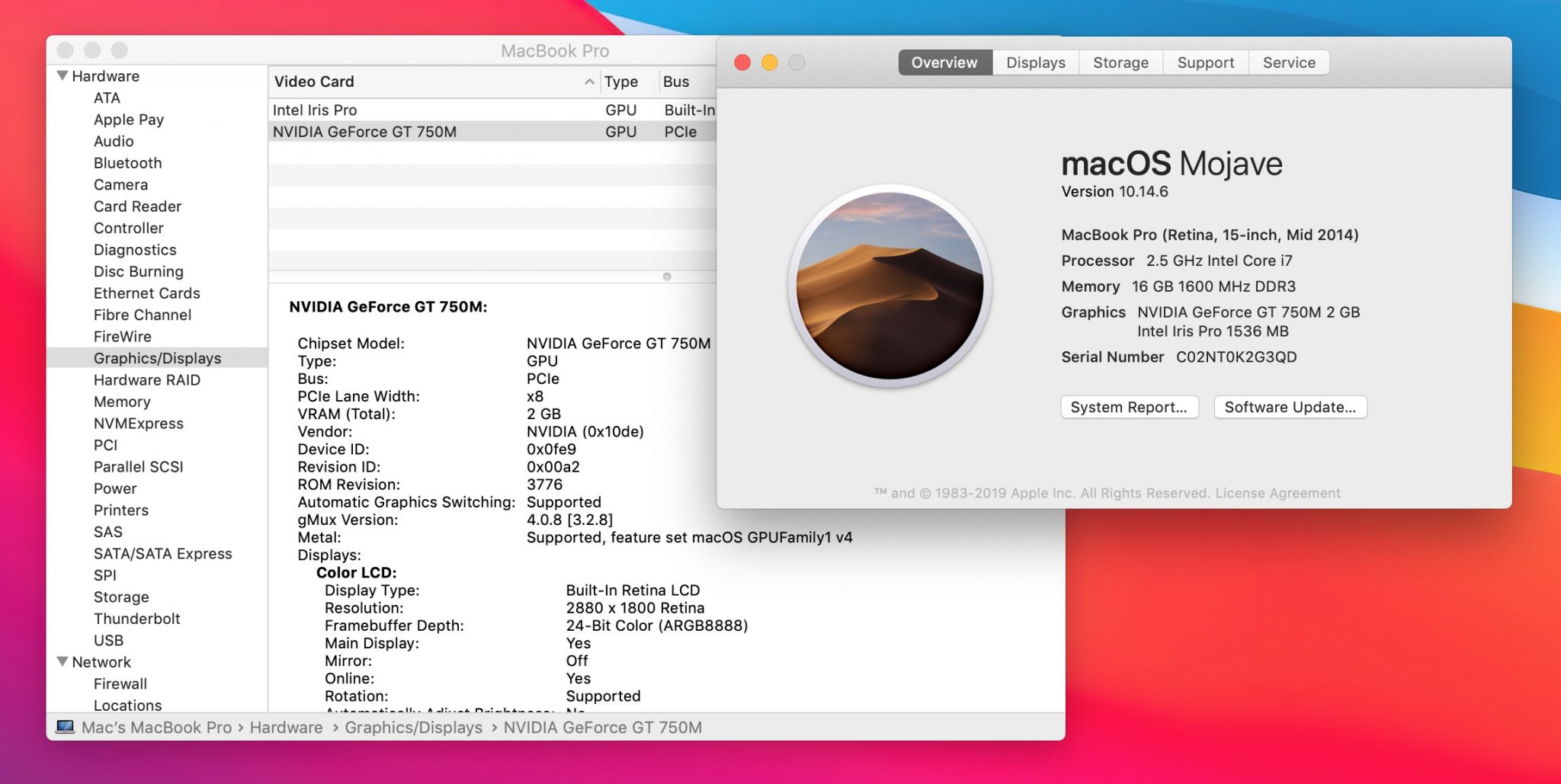Select Diagnostics in the sidebar
Viewport: 1561px width, 784px height.
135,250
